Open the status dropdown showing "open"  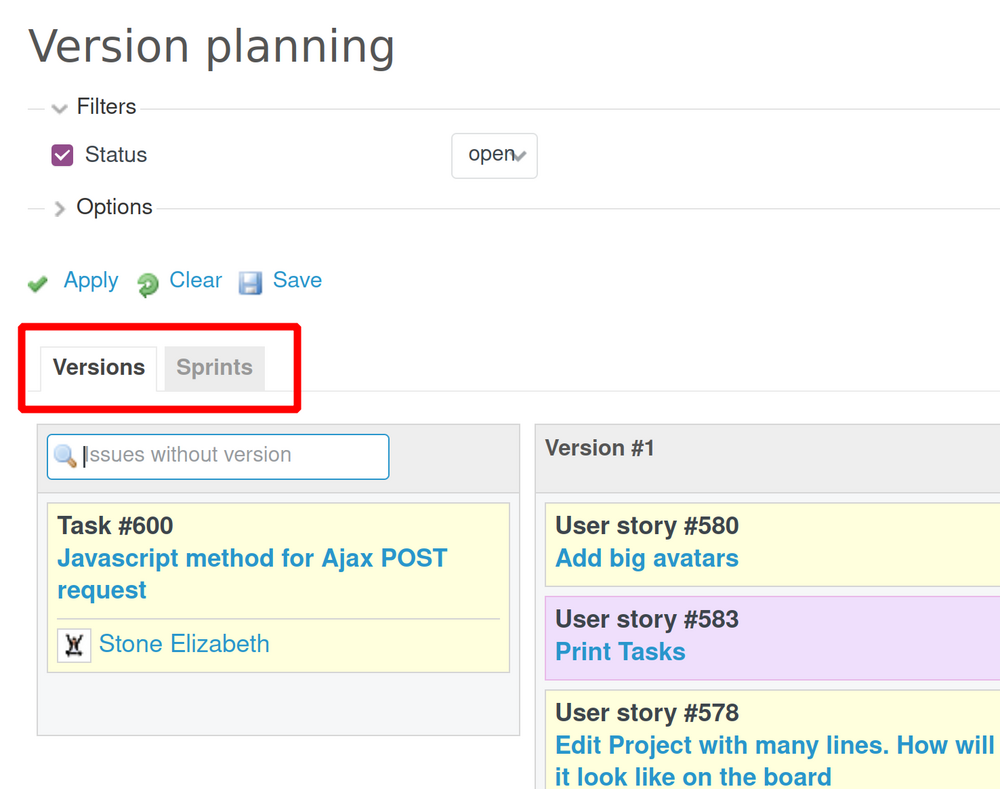tap(494, 155)
